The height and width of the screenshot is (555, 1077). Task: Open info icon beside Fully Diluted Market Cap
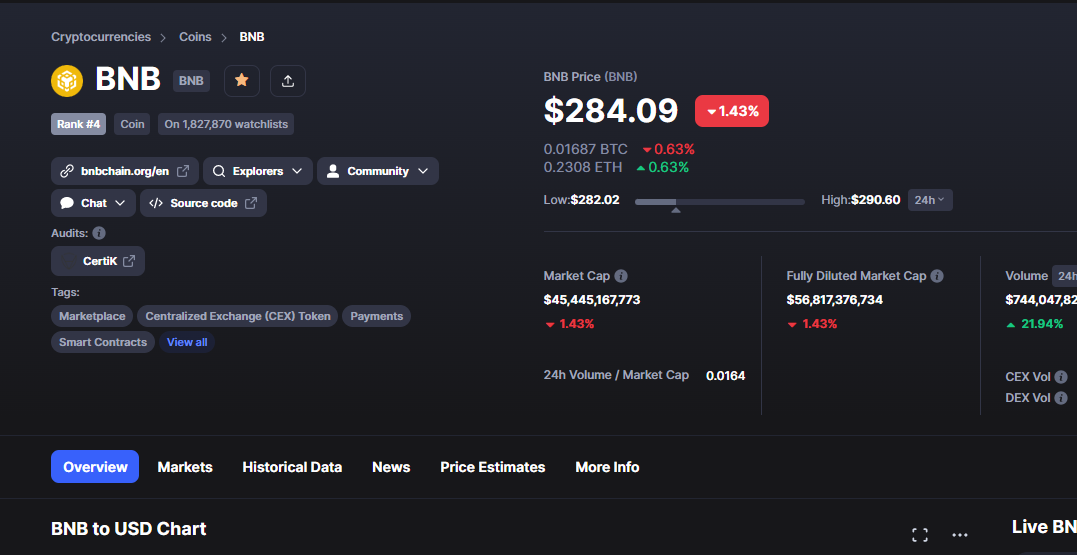click(937, 276)
